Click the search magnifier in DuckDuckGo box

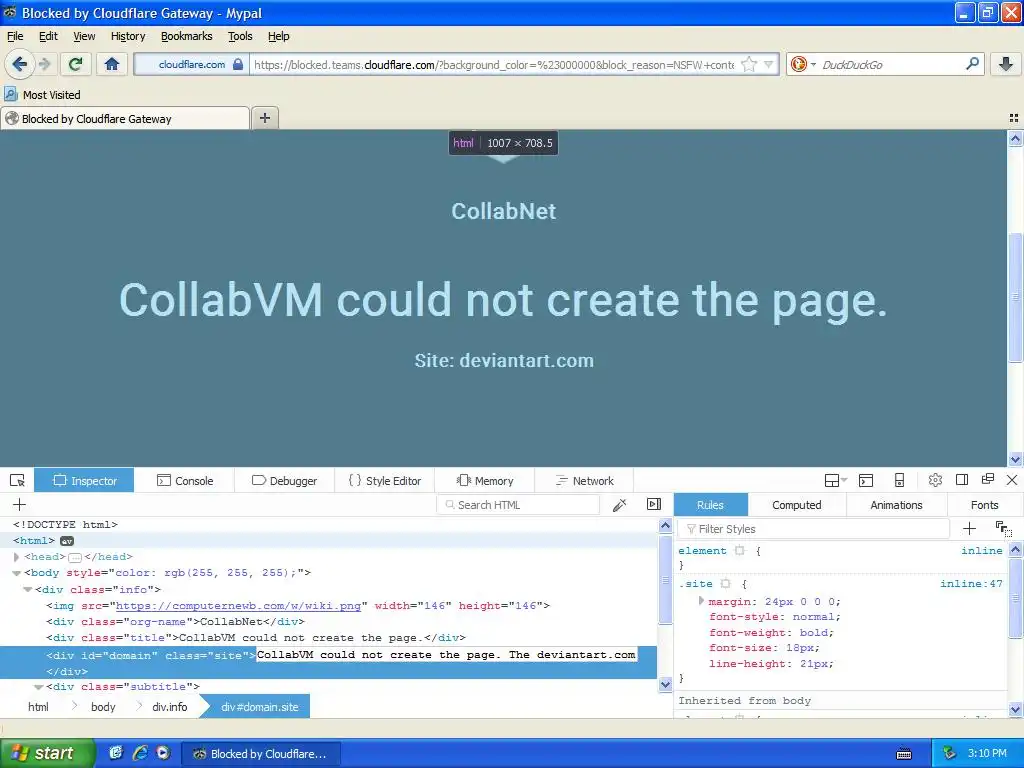(x=972, y=64)
